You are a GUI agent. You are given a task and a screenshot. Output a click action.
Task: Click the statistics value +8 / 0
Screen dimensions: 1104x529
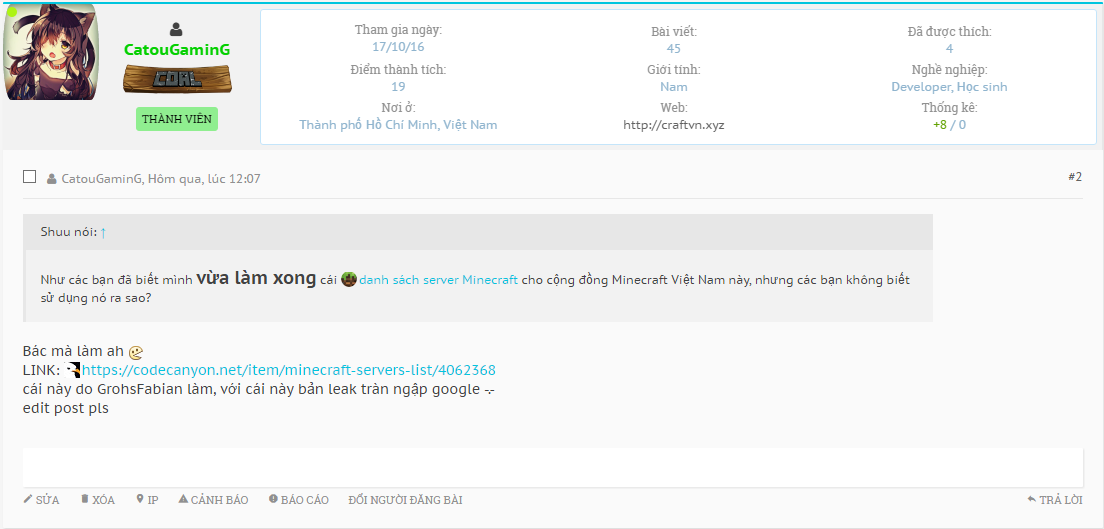[x=949, y=125]
